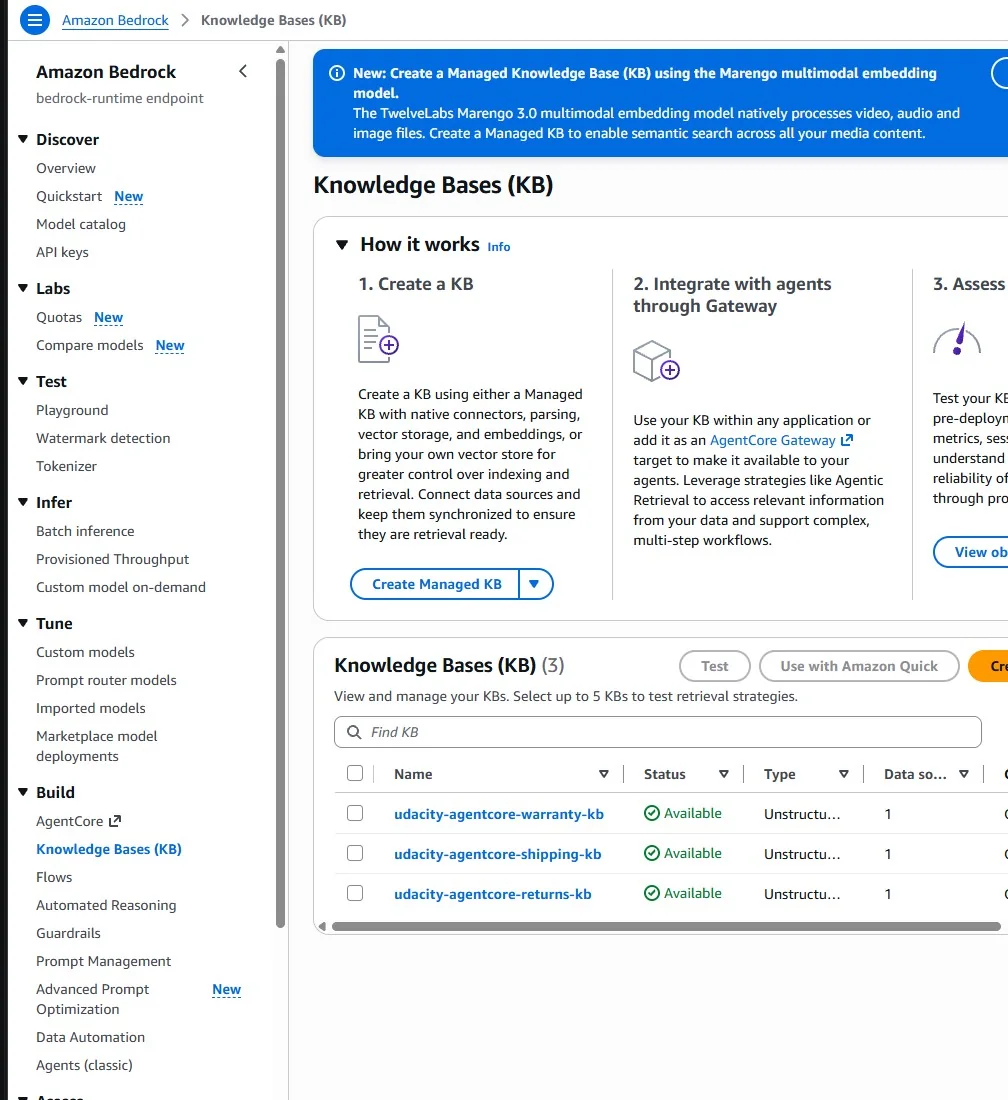Open udacity-agentcore-shipping-kb knowledge base
This screenshot has width=1008, height=1100.
(497, 854)
